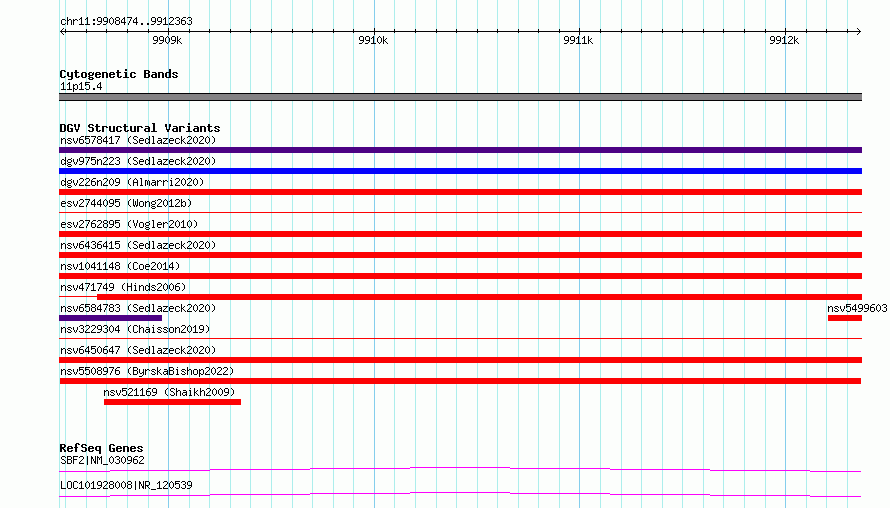Click right arrow at ruler end
Viewport: 890px width, 508px height.
[858, 32]
